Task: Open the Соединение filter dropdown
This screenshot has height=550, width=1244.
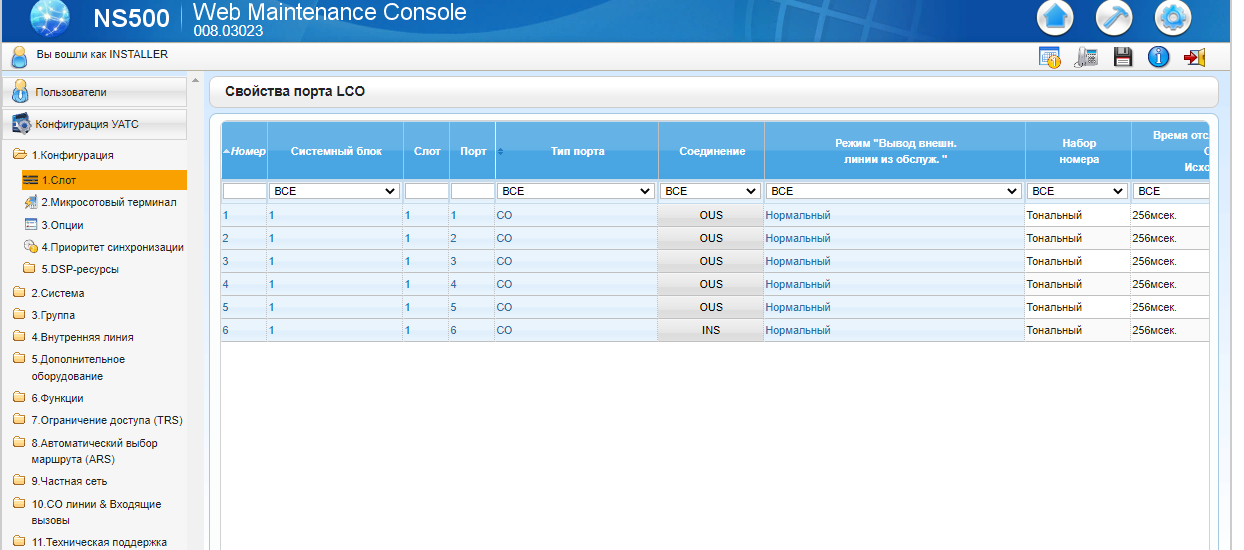Action: 710,191
